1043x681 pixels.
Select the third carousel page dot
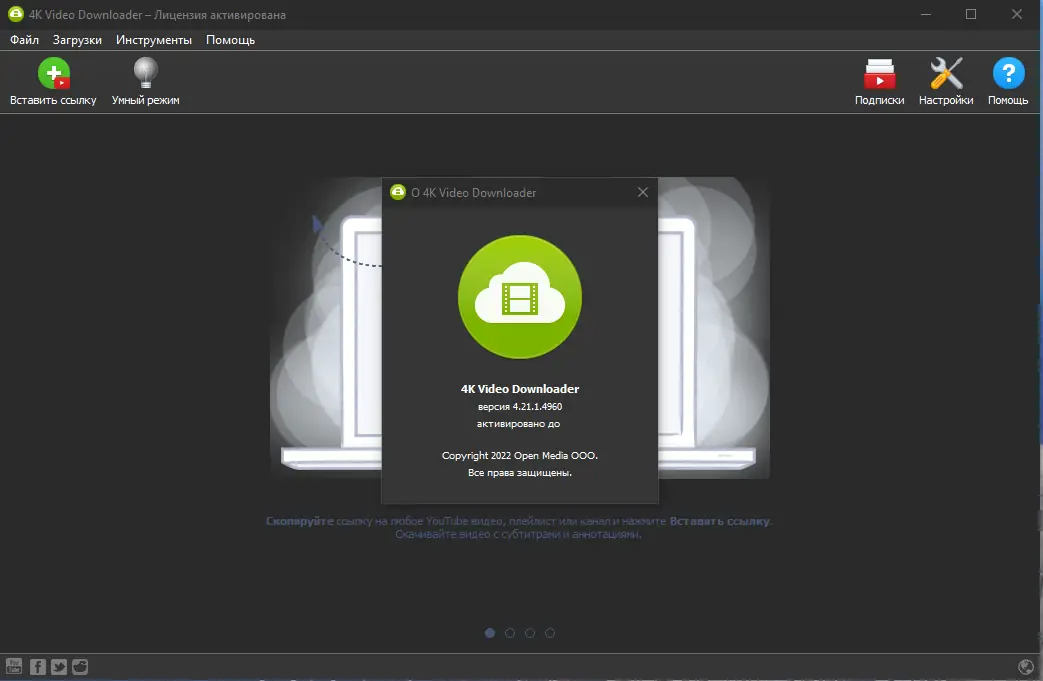[529, 633]
